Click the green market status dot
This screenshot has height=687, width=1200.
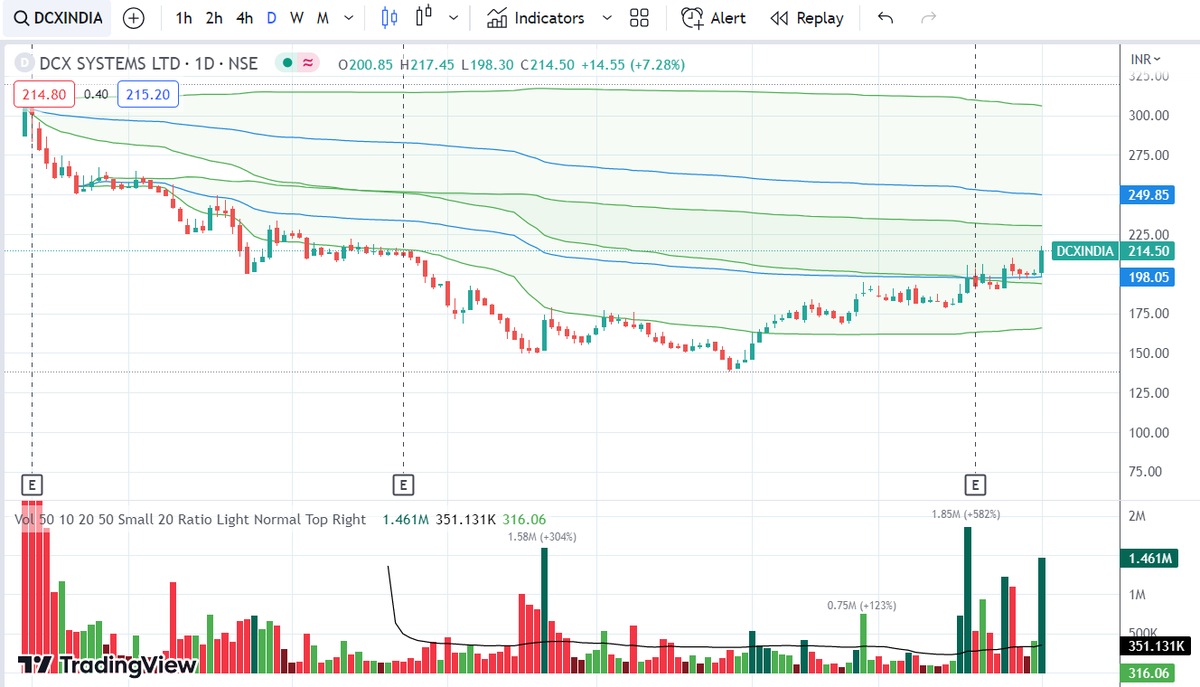[x=286, y=63]
